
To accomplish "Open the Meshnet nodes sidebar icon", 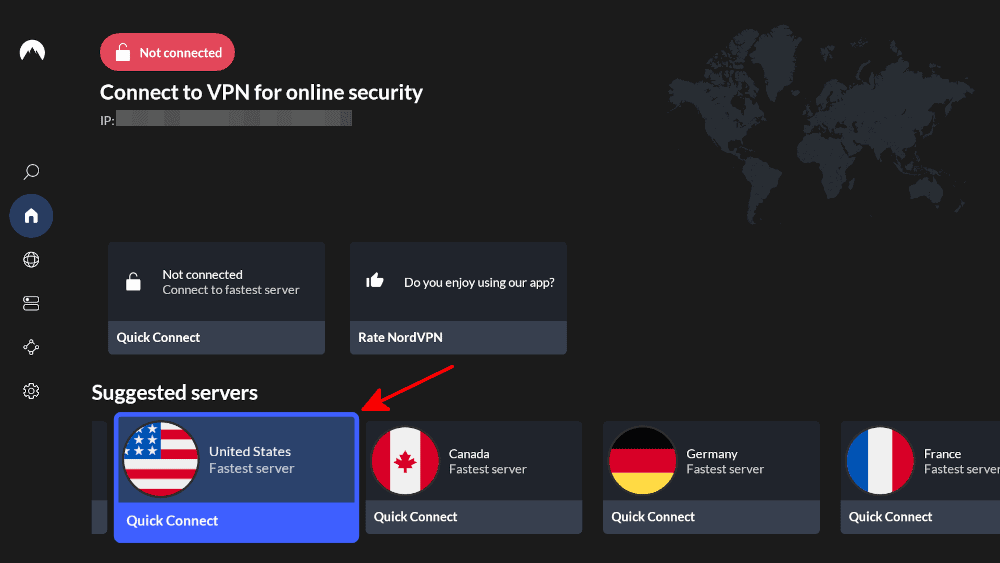I will pos(31,347).
